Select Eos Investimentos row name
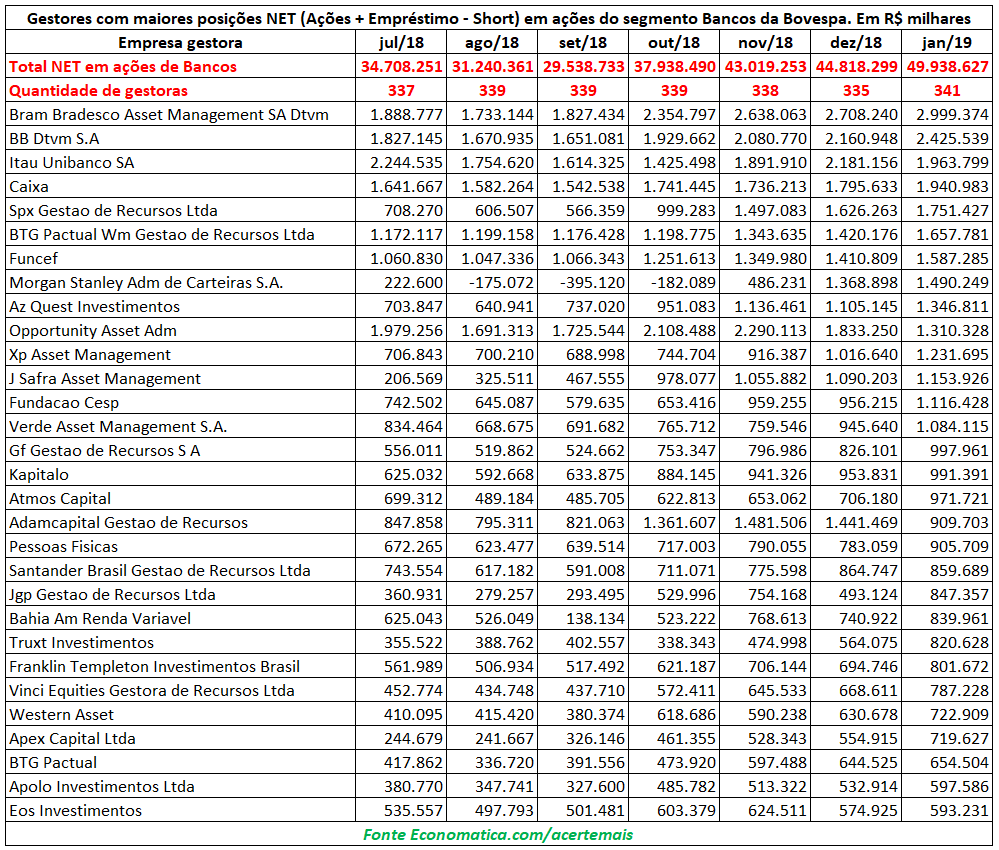This screenshot has height=850, width=999. coord(75,810)
